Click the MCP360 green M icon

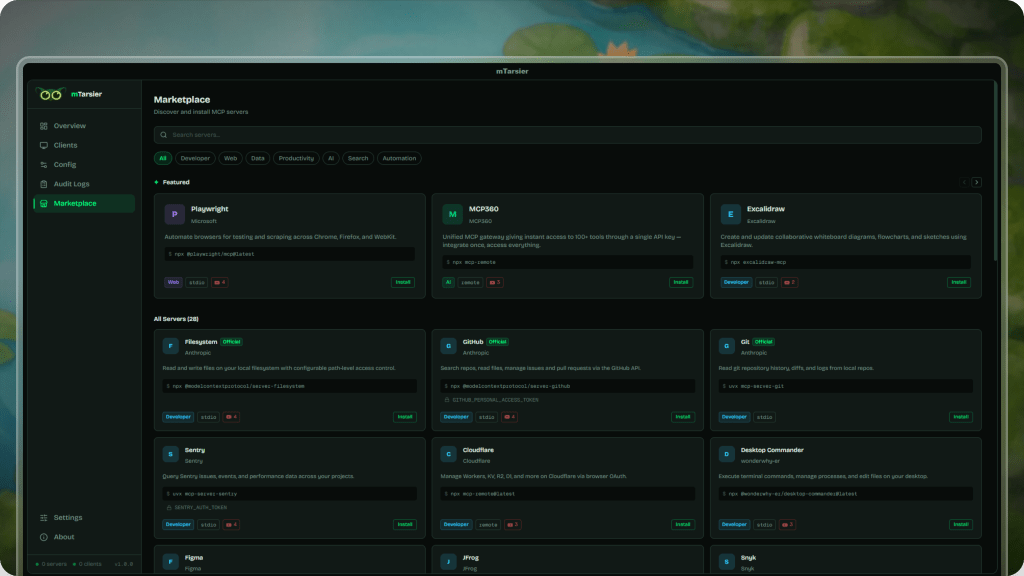pos(451,214)
